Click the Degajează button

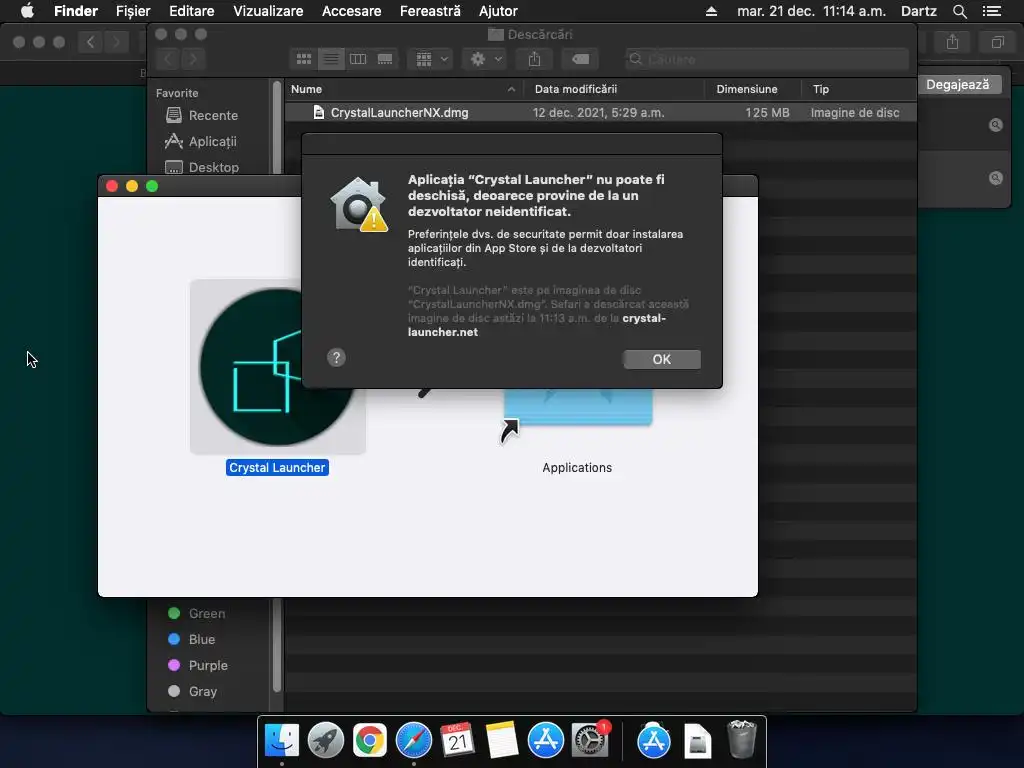(957, 84)
